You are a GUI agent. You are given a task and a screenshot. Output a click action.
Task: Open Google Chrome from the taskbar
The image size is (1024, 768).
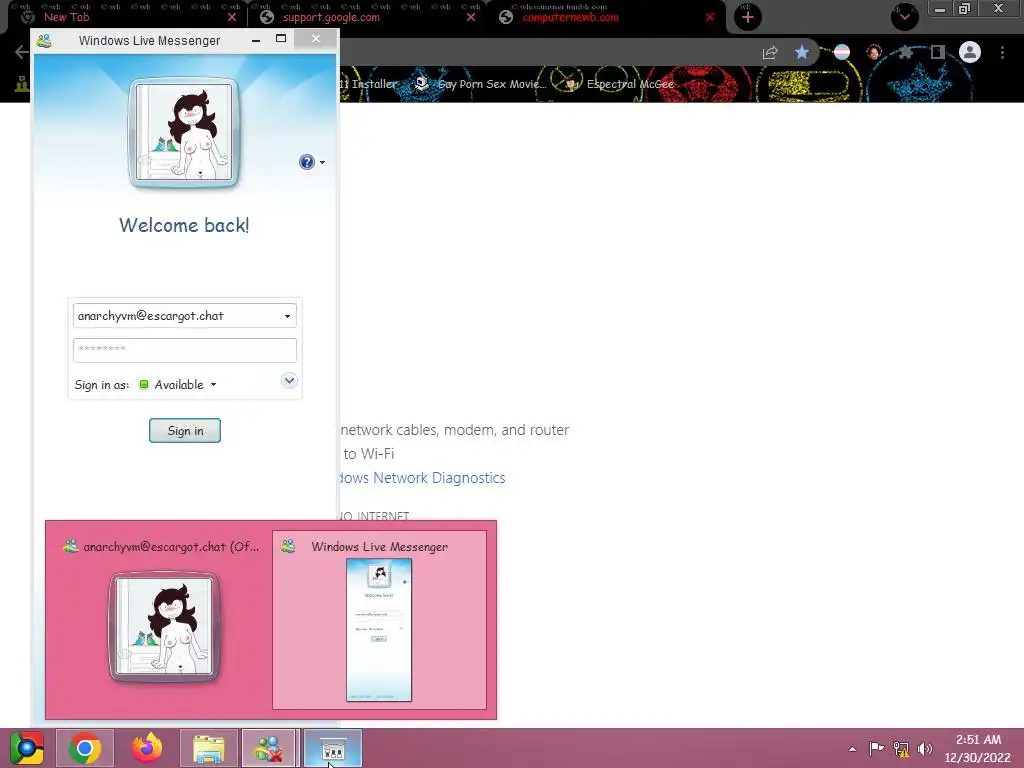coord(85,748)
